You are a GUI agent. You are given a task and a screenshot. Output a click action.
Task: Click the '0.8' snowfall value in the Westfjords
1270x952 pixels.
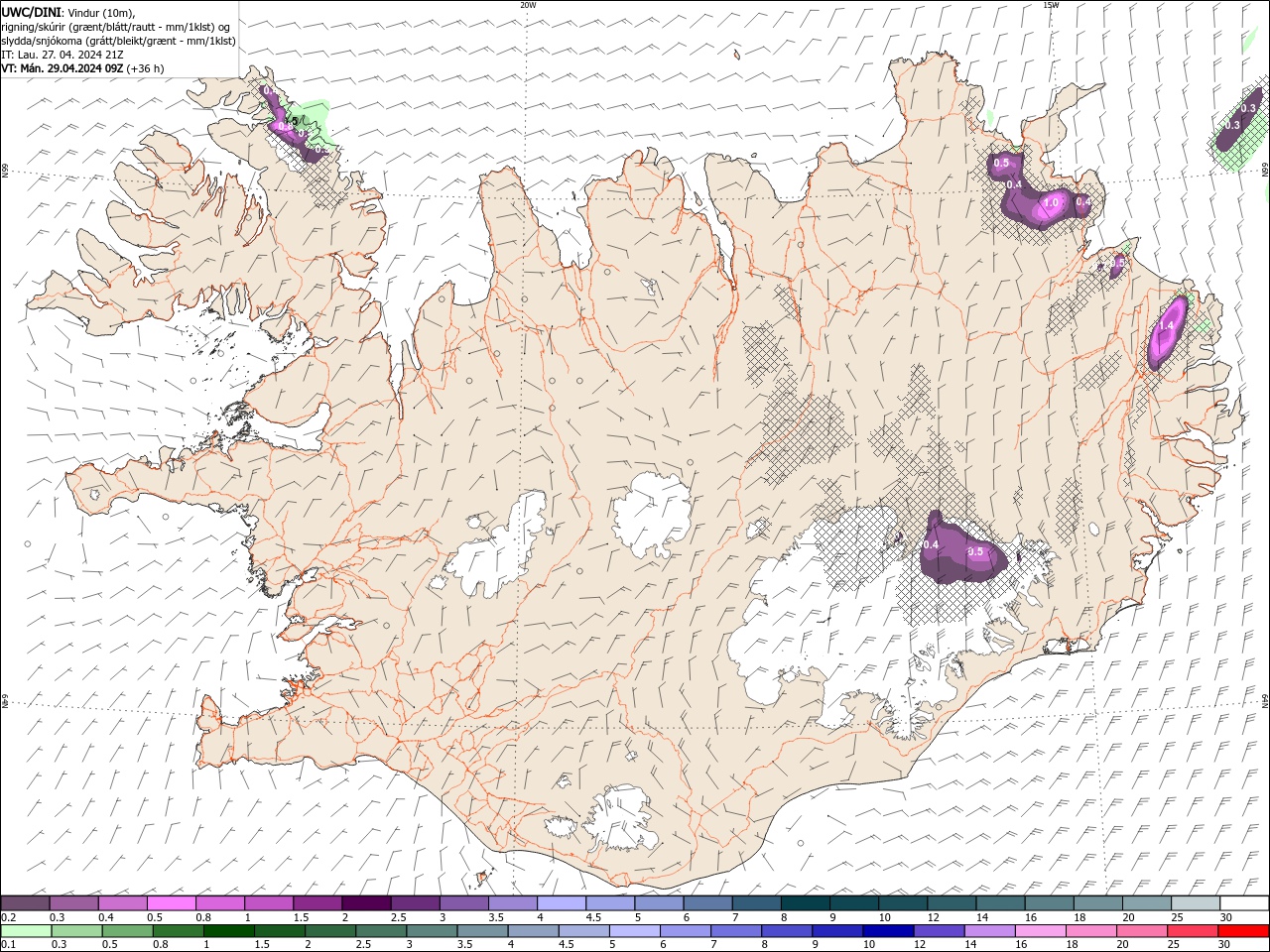285,126
